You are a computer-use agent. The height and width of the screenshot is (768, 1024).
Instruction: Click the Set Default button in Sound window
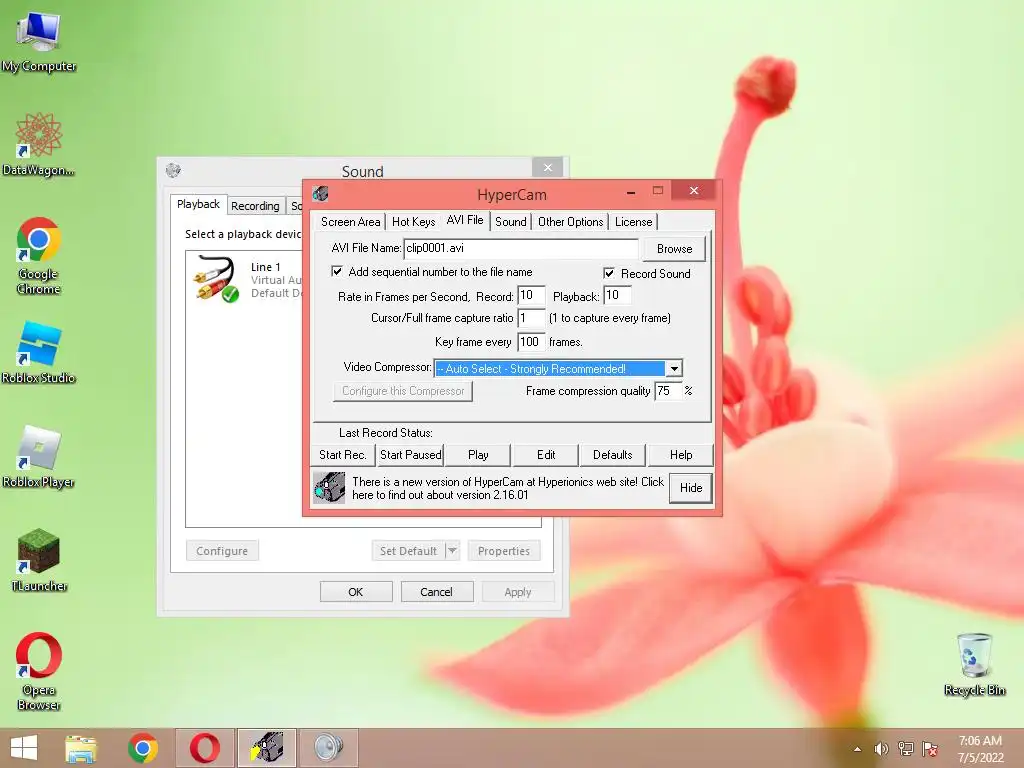pos(408,551)
